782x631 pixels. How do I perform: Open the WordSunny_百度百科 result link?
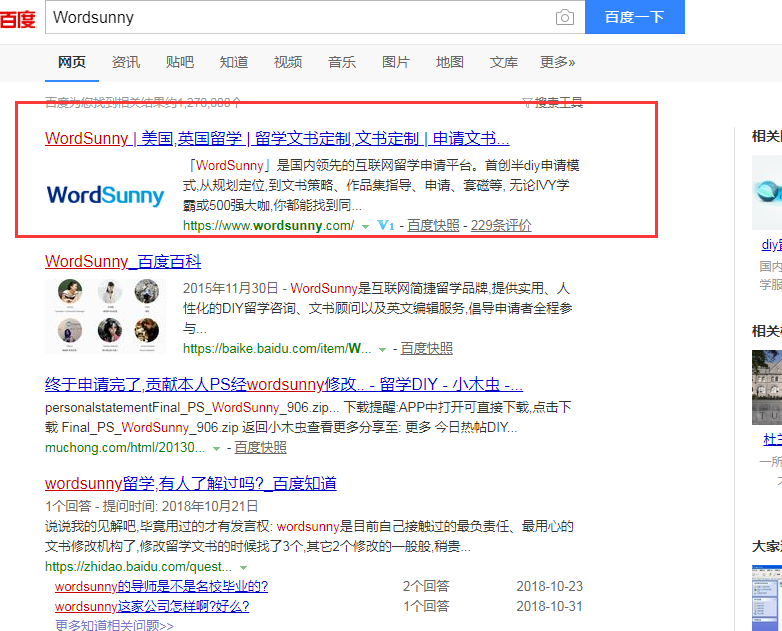(123, 262)
